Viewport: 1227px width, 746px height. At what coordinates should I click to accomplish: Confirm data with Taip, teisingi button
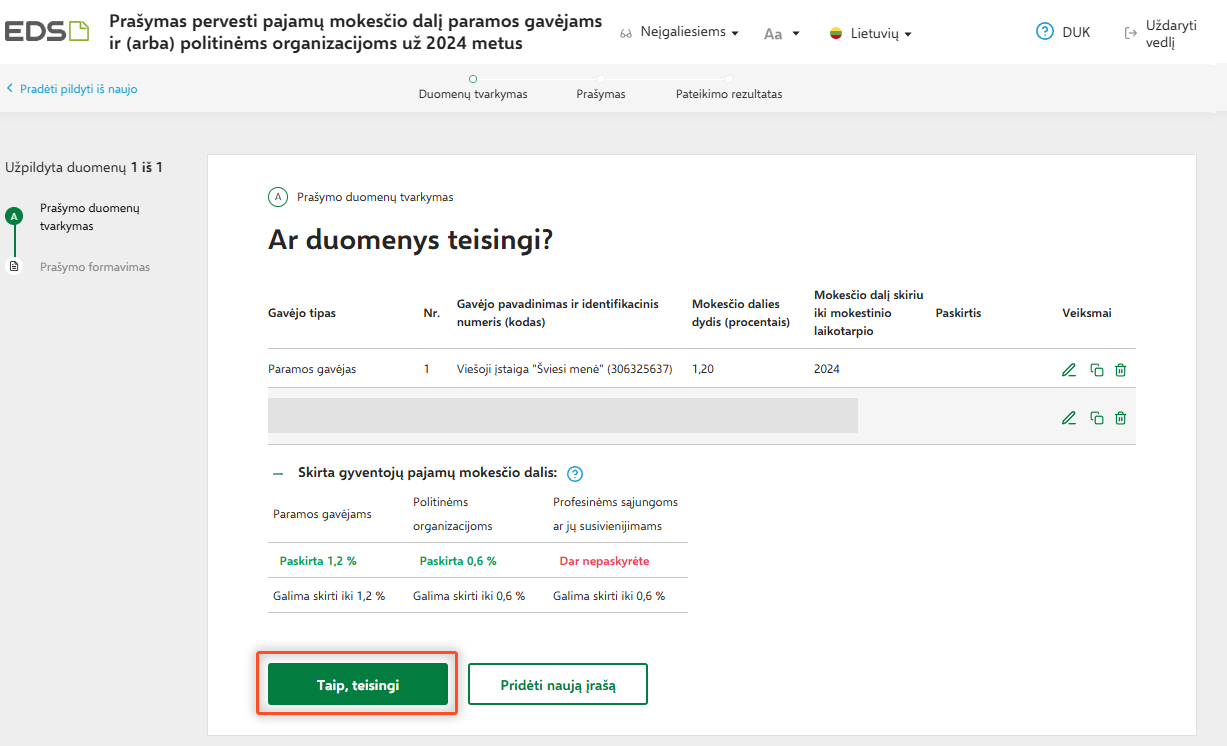pos(357,684)
